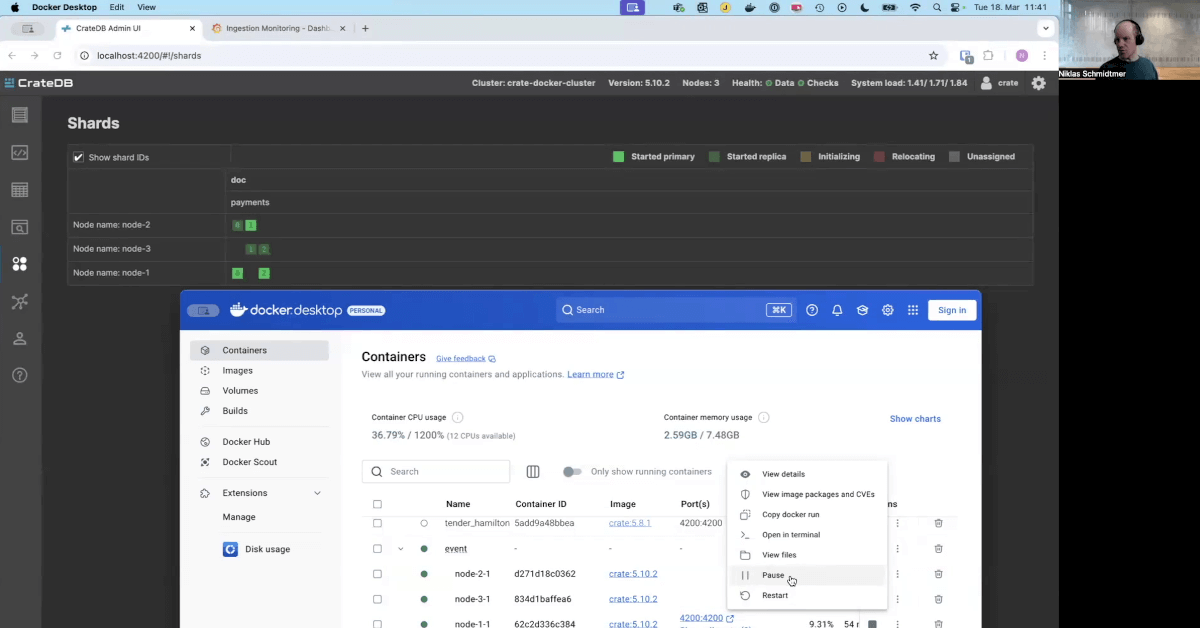
Task: Click shard 1 square on node-2 row
Action: (251, 225)
